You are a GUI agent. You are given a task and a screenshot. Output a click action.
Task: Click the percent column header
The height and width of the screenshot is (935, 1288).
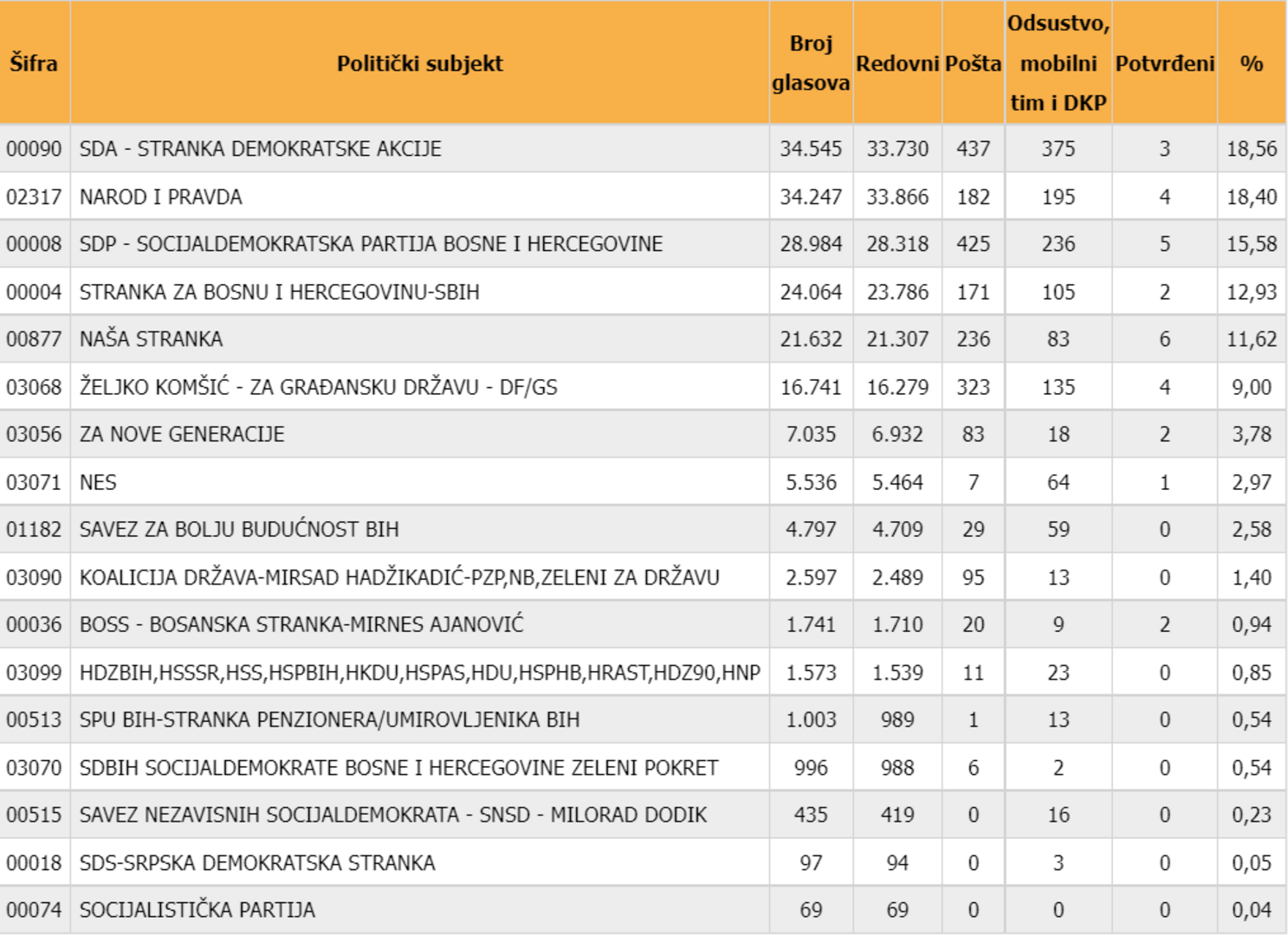pos(1251,63)
